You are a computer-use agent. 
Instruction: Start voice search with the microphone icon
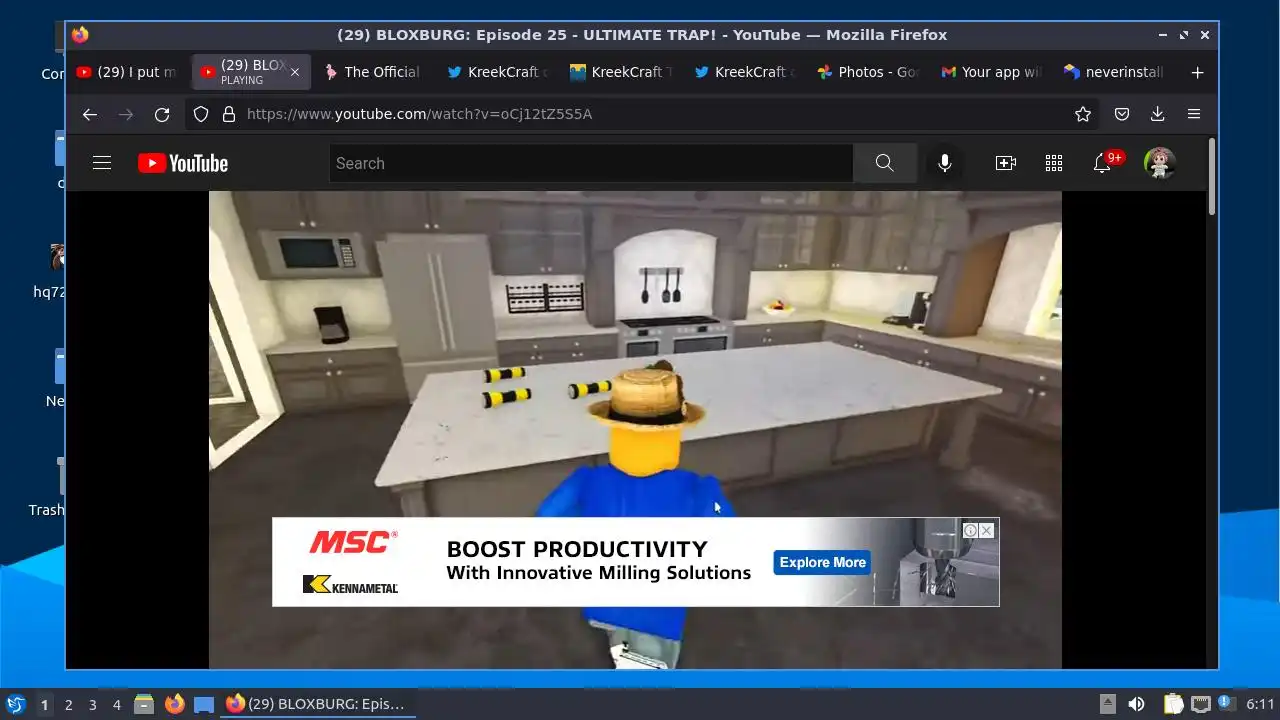click(944, 163)
